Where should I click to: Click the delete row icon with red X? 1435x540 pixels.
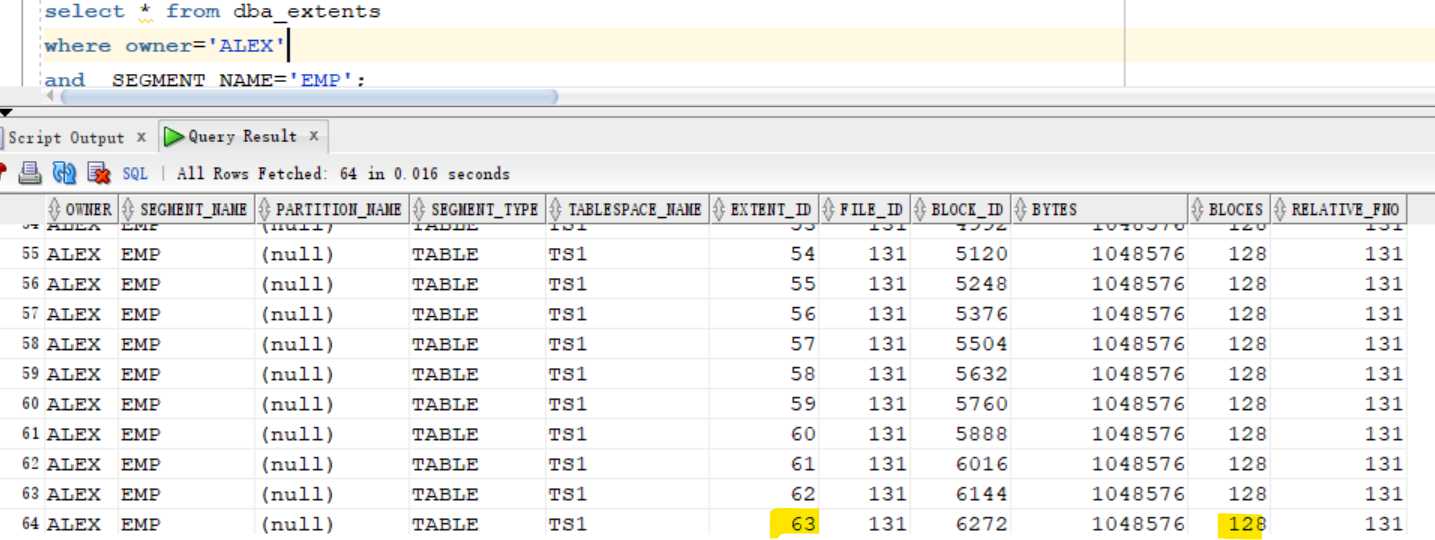(99, 173)
